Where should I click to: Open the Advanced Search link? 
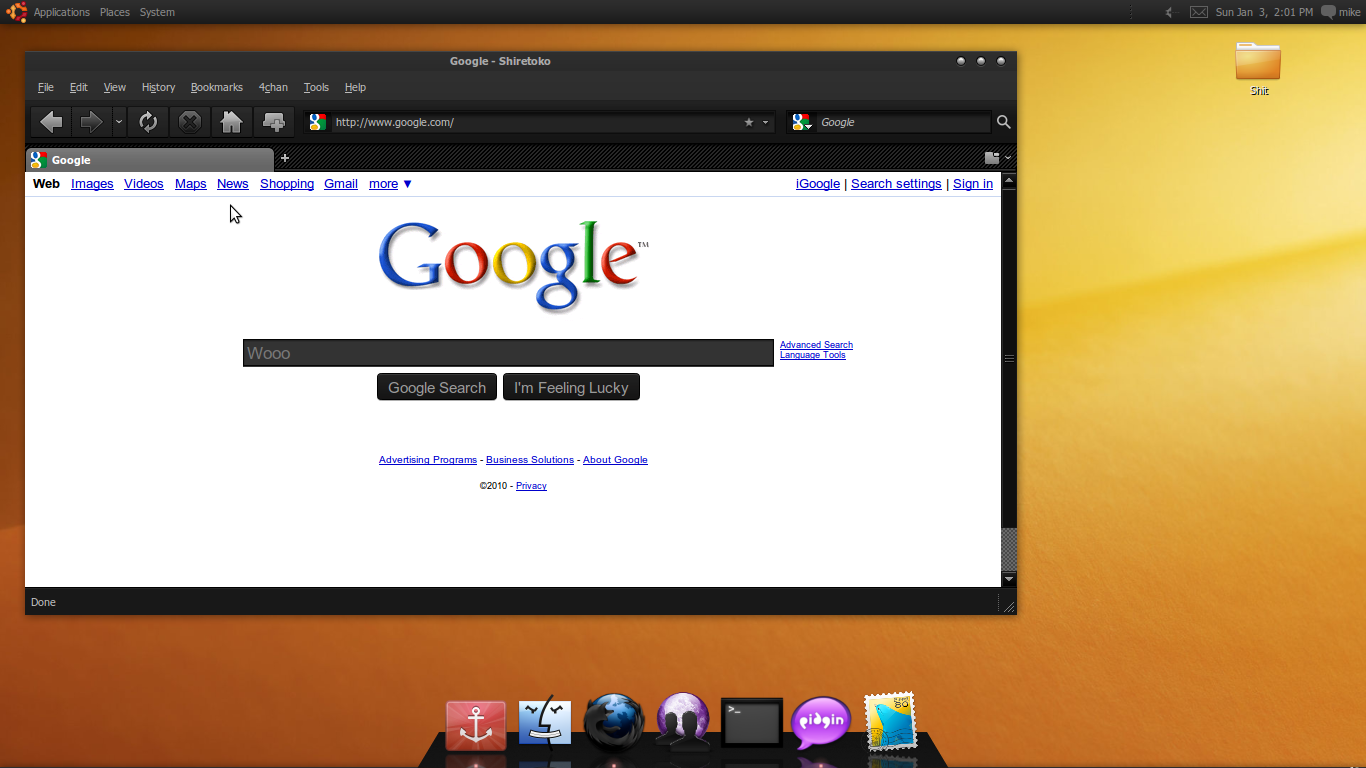(816, 345)
